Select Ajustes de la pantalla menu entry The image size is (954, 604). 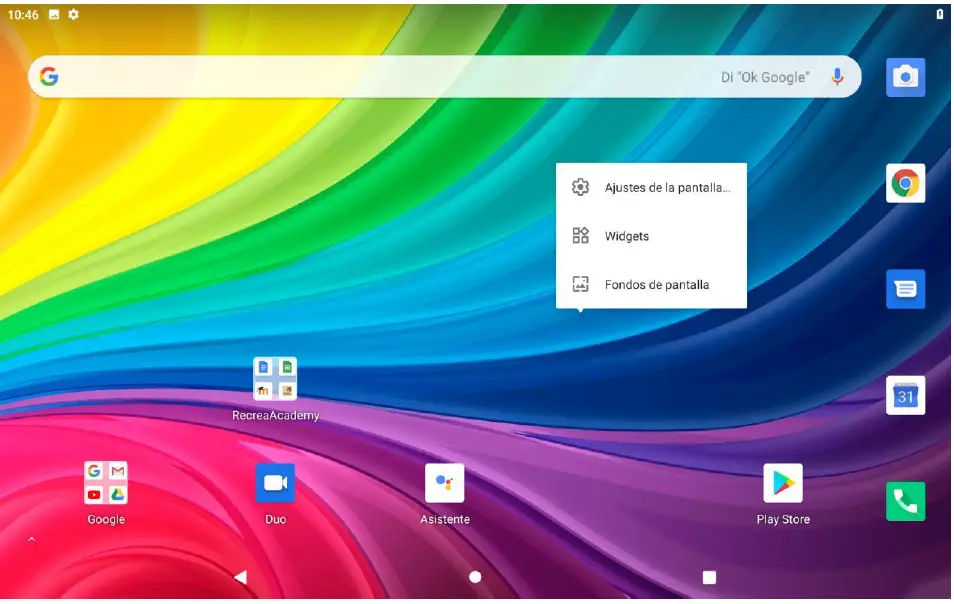[x=652, y=187]
